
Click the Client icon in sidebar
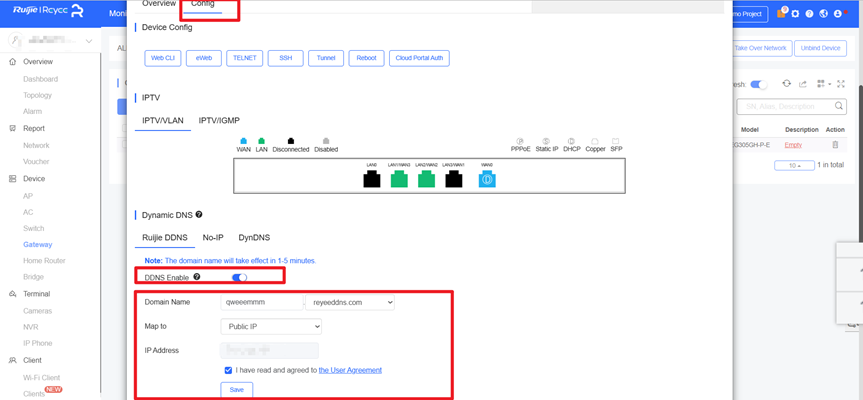point(13,360)
